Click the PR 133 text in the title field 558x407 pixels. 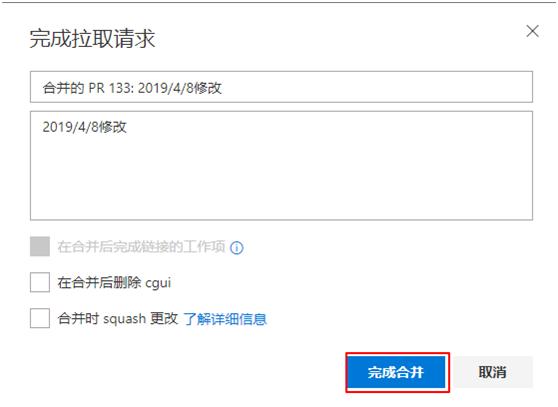(110, 88)
